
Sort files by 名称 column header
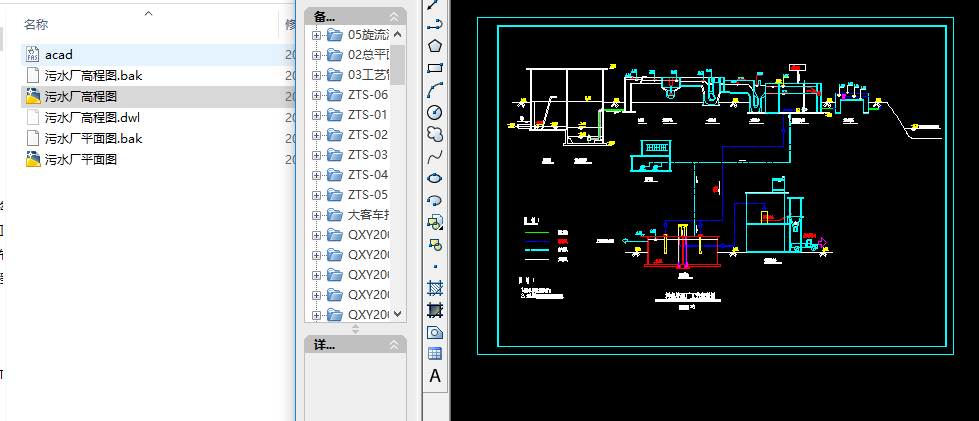point(36,25)
